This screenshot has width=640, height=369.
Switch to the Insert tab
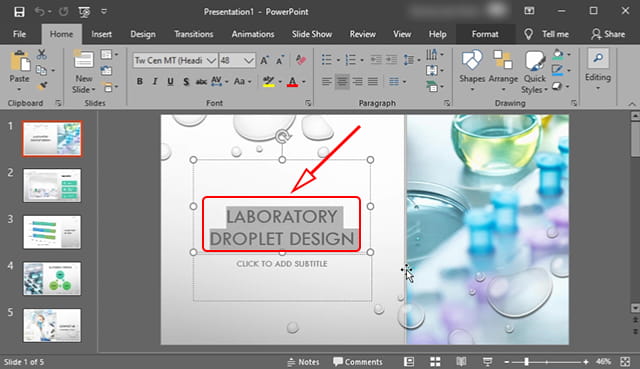[x=101, y=34]
